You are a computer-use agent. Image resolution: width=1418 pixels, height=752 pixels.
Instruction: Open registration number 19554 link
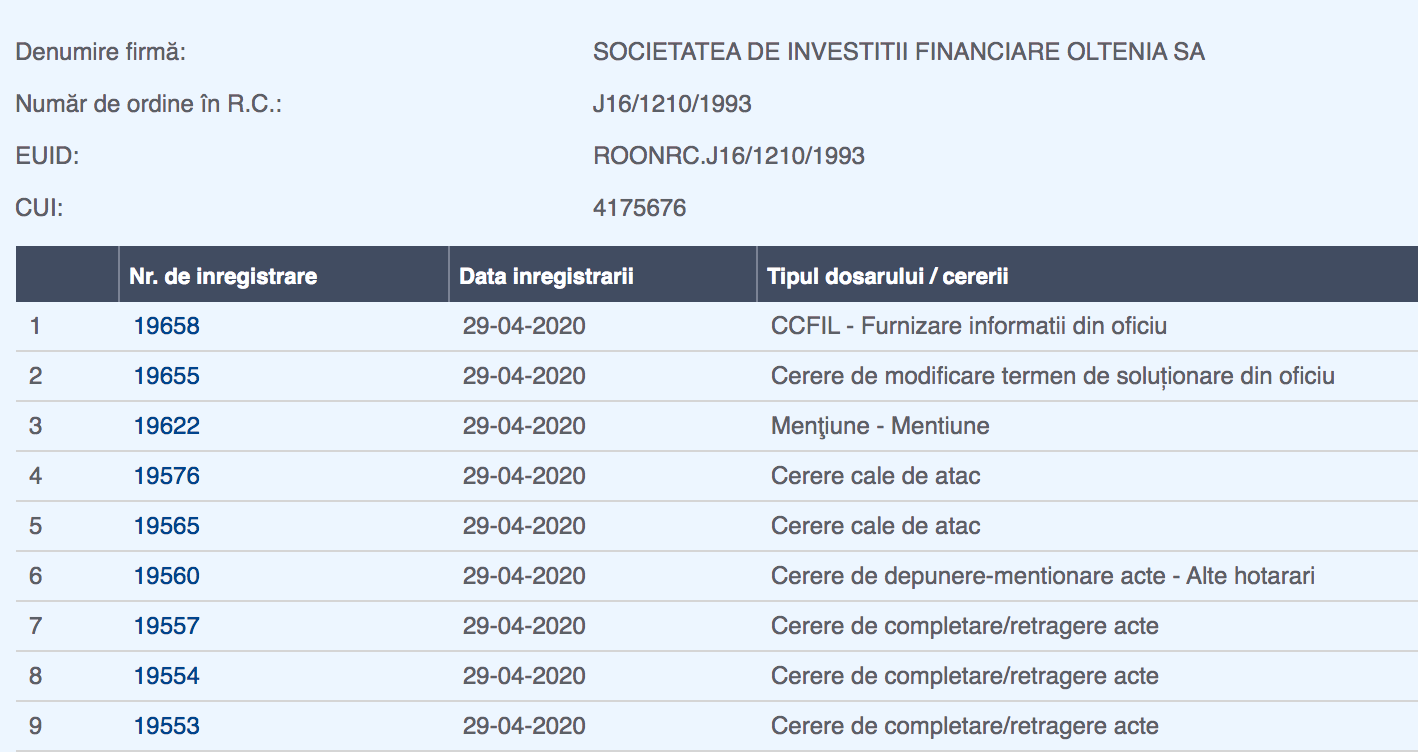tap(167, 676)
